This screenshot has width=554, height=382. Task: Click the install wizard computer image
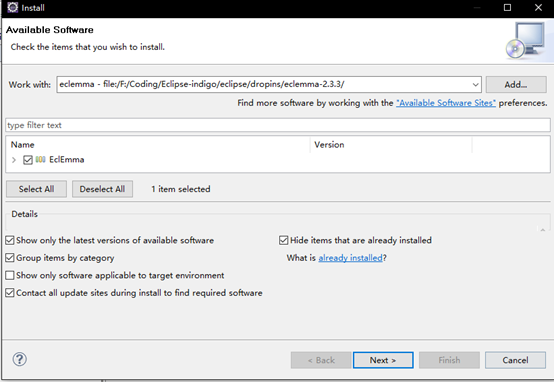pyautogui.click(x=525, y=40)
